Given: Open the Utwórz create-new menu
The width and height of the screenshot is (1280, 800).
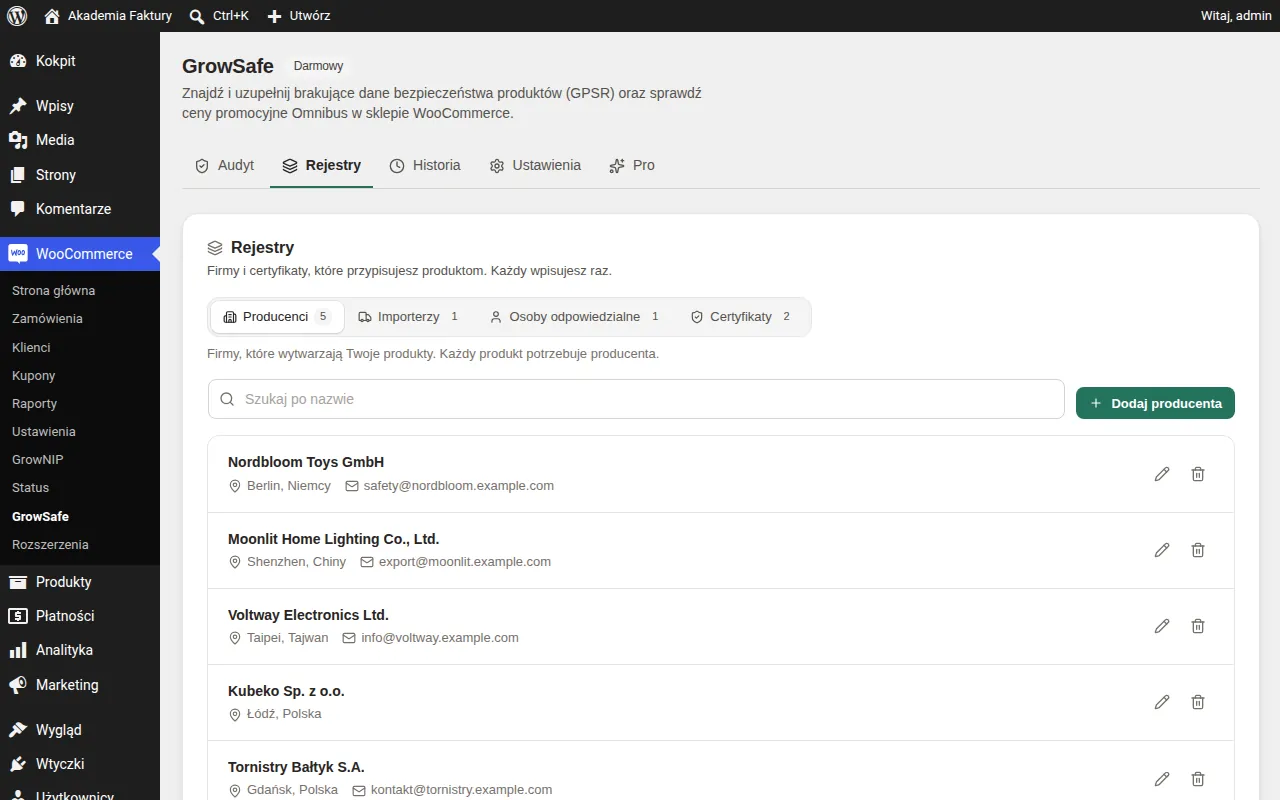Looking at the screenshot, I should (x=298, y=16).
